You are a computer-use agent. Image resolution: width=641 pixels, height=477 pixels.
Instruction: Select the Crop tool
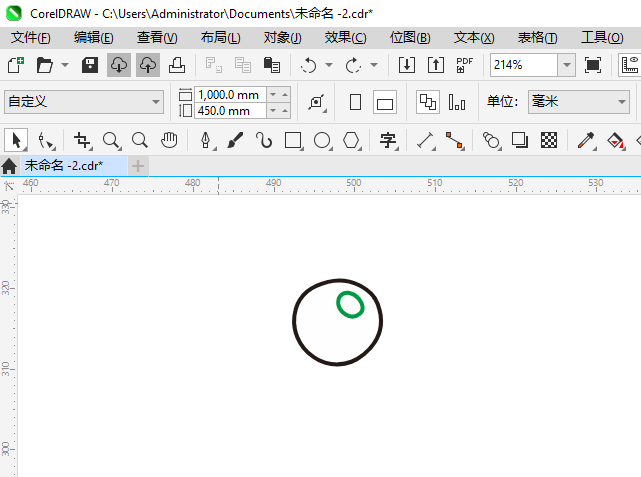pos(83,141)
